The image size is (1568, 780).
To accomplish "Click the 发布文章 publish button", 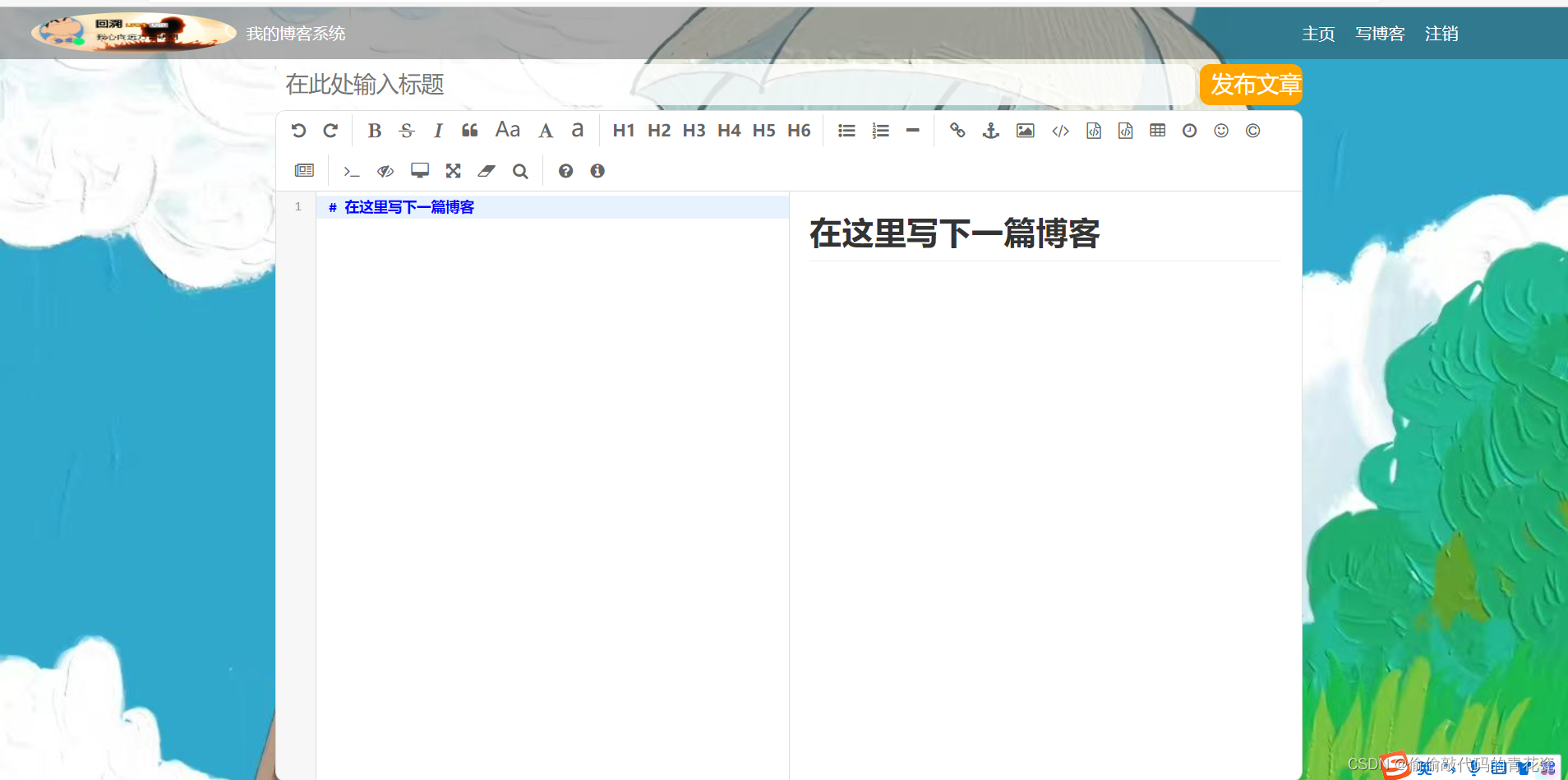I will pyautogui.click(x=1251, y=85).
